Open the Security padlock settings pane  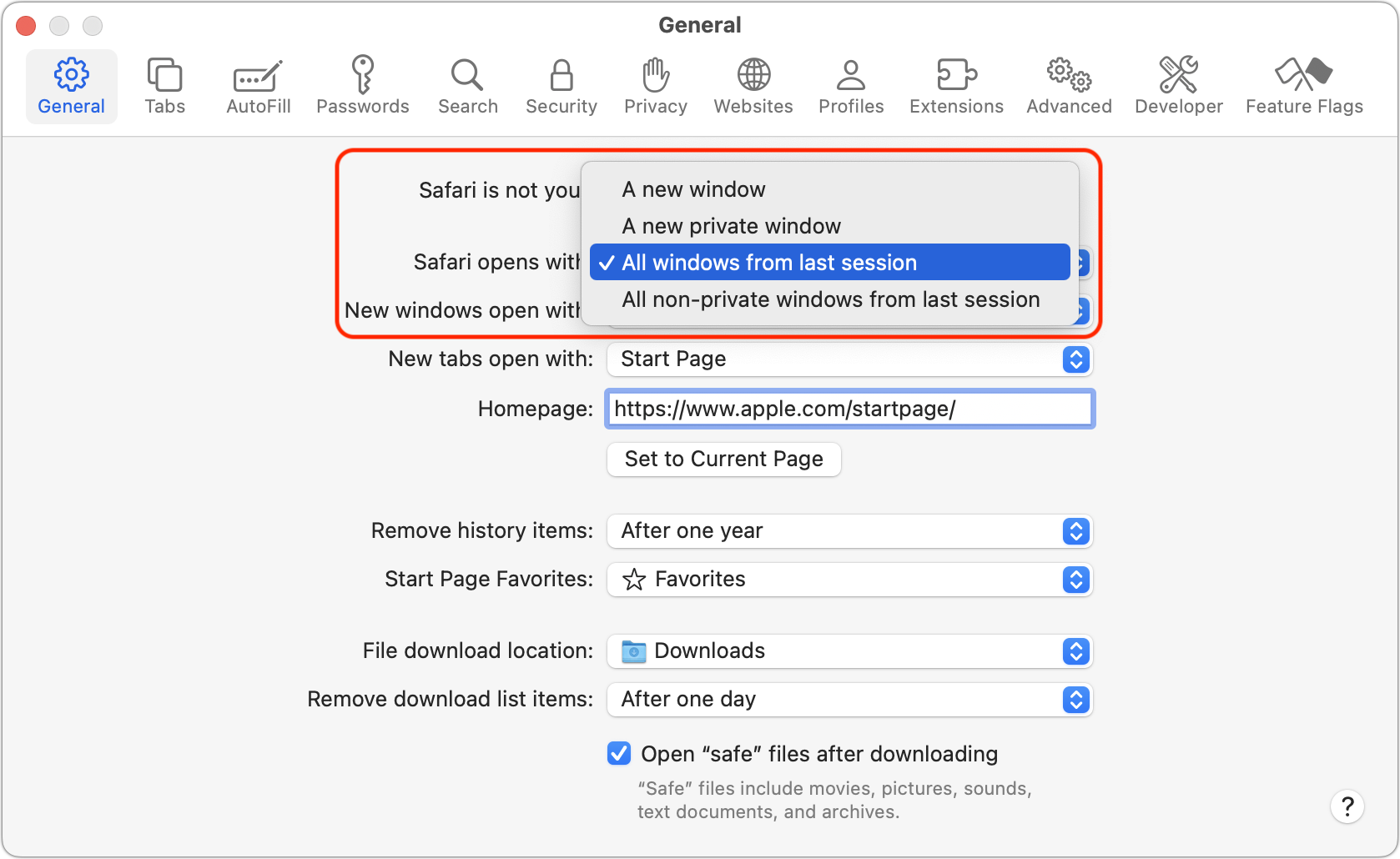click(562, 87)
